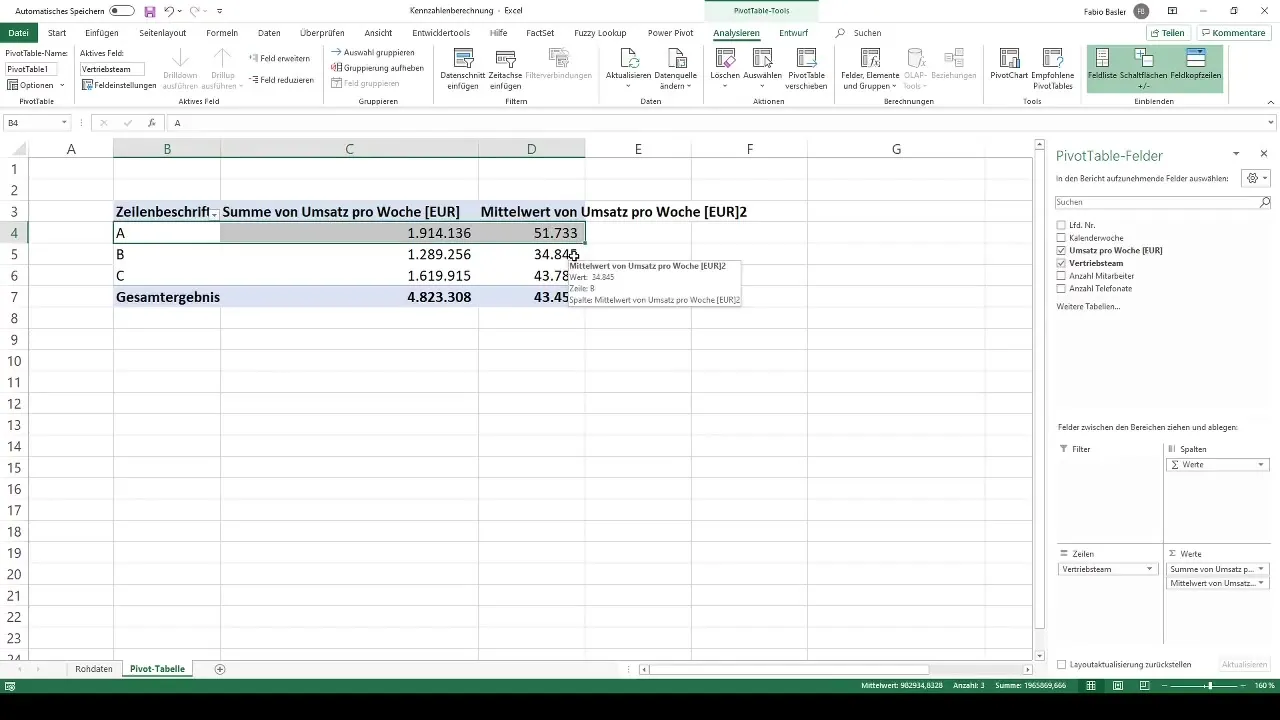Open Mittelwert von Umsatz field dropdown

1261,582
